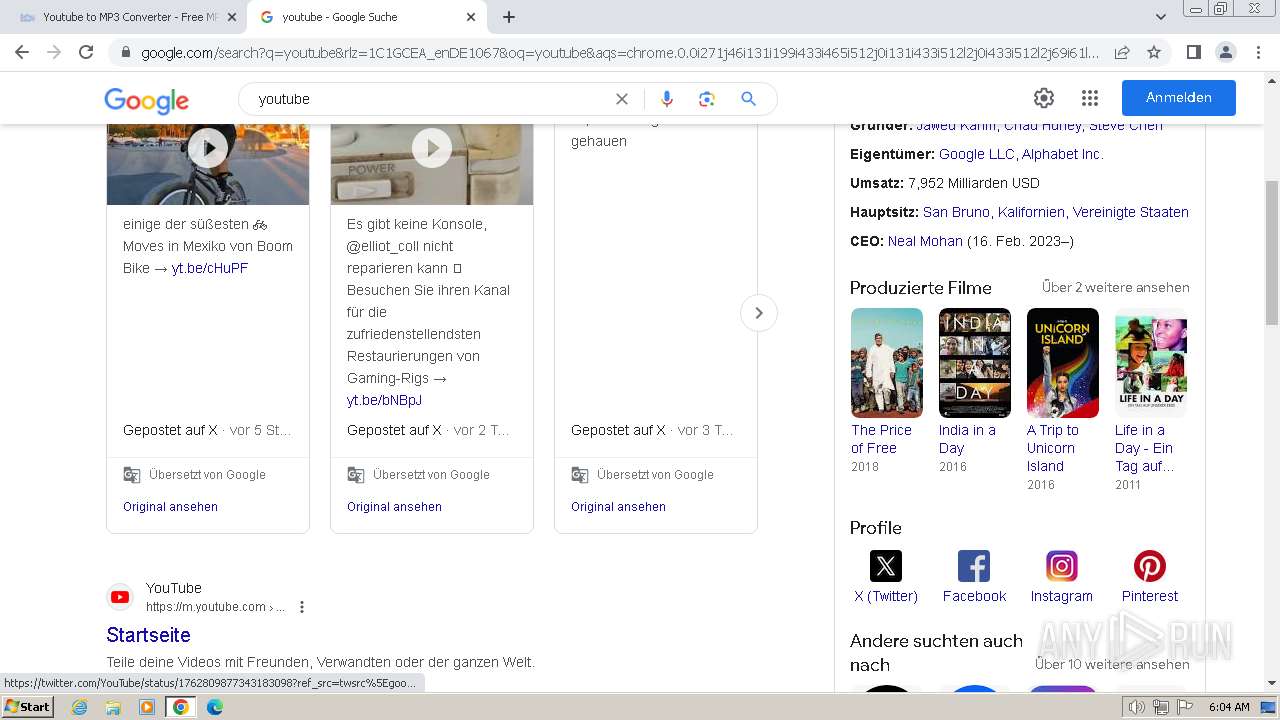
Task: View original of the third post
Action: pyautogui.click(x=618, y=507)
